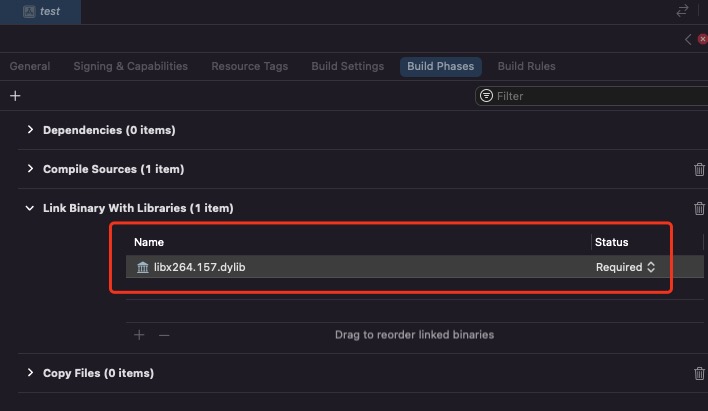Open the Required status dropdown

click(x=626, y=267)
